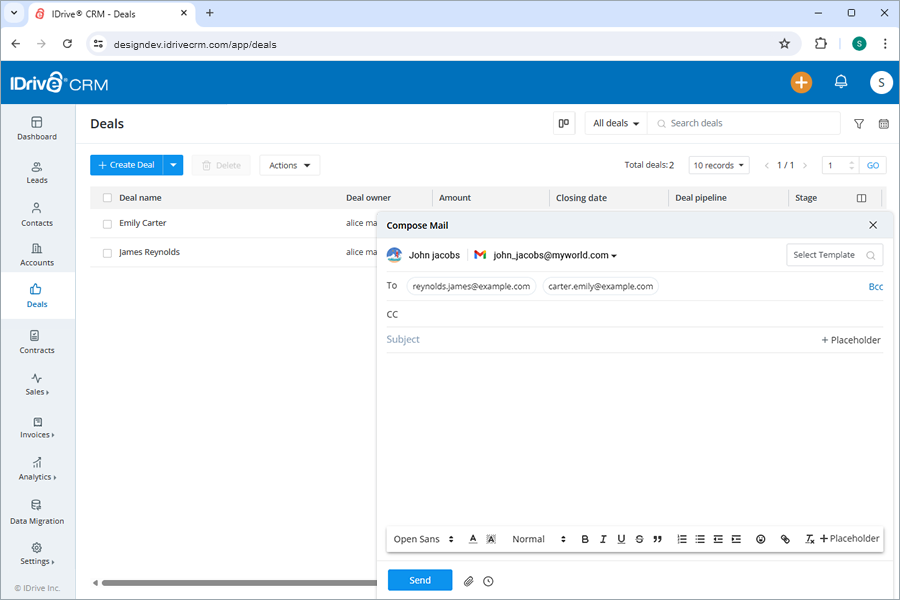Viewport: 900px width, 600px height.
Task: Select the checkbox next to Emily Carter
Action: tap(106, 222)
